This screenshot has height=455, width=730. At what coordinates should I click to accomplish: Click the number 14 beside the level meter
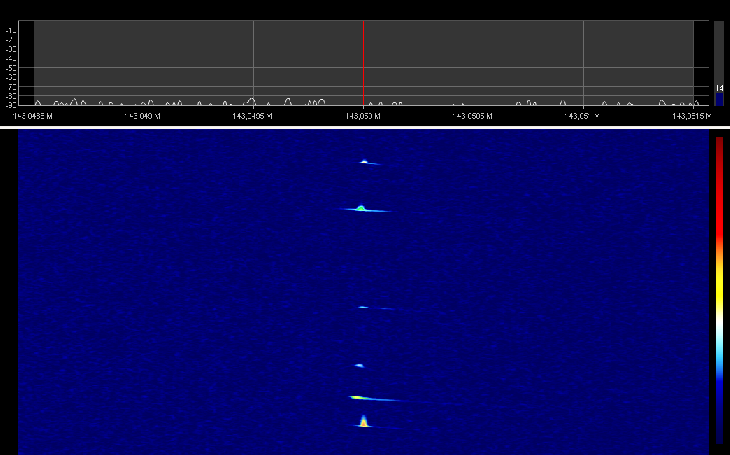[720, 88]
